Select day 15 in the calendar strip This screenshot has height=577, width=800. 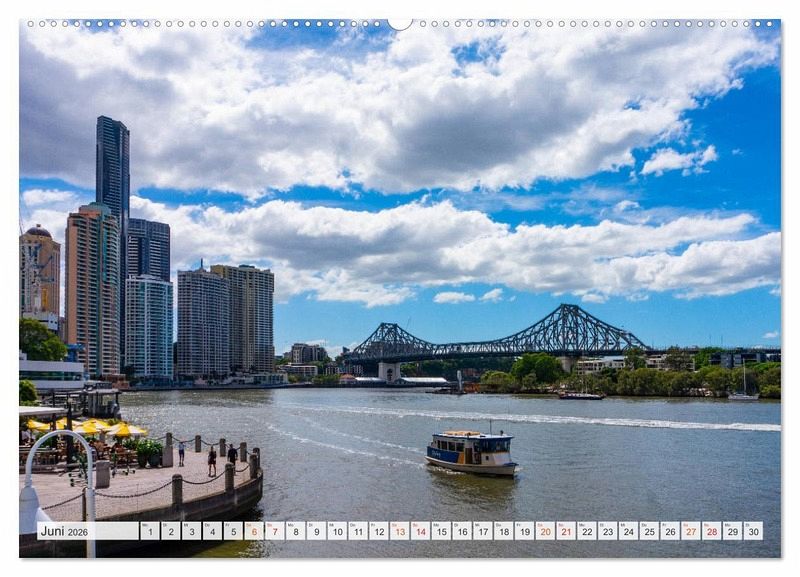point(441,531)
